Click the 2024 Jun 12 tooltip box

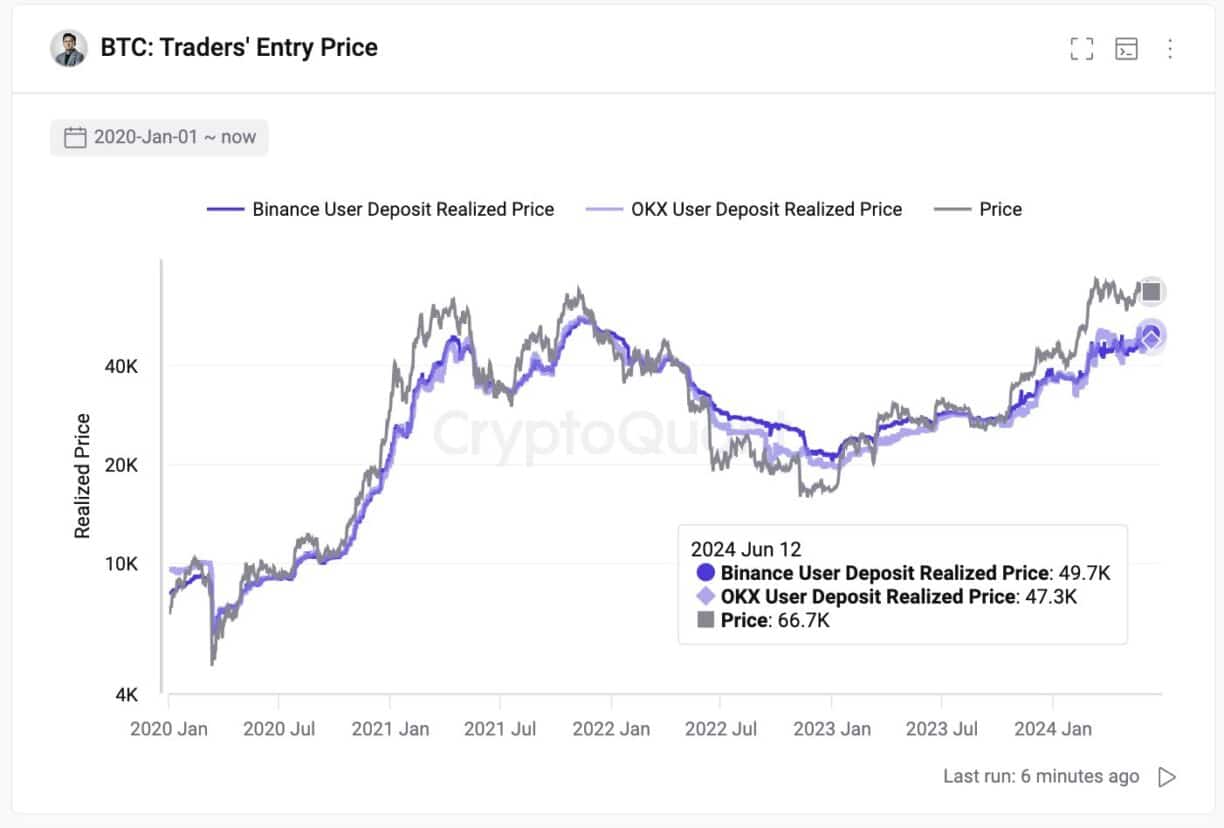(901, 585)
